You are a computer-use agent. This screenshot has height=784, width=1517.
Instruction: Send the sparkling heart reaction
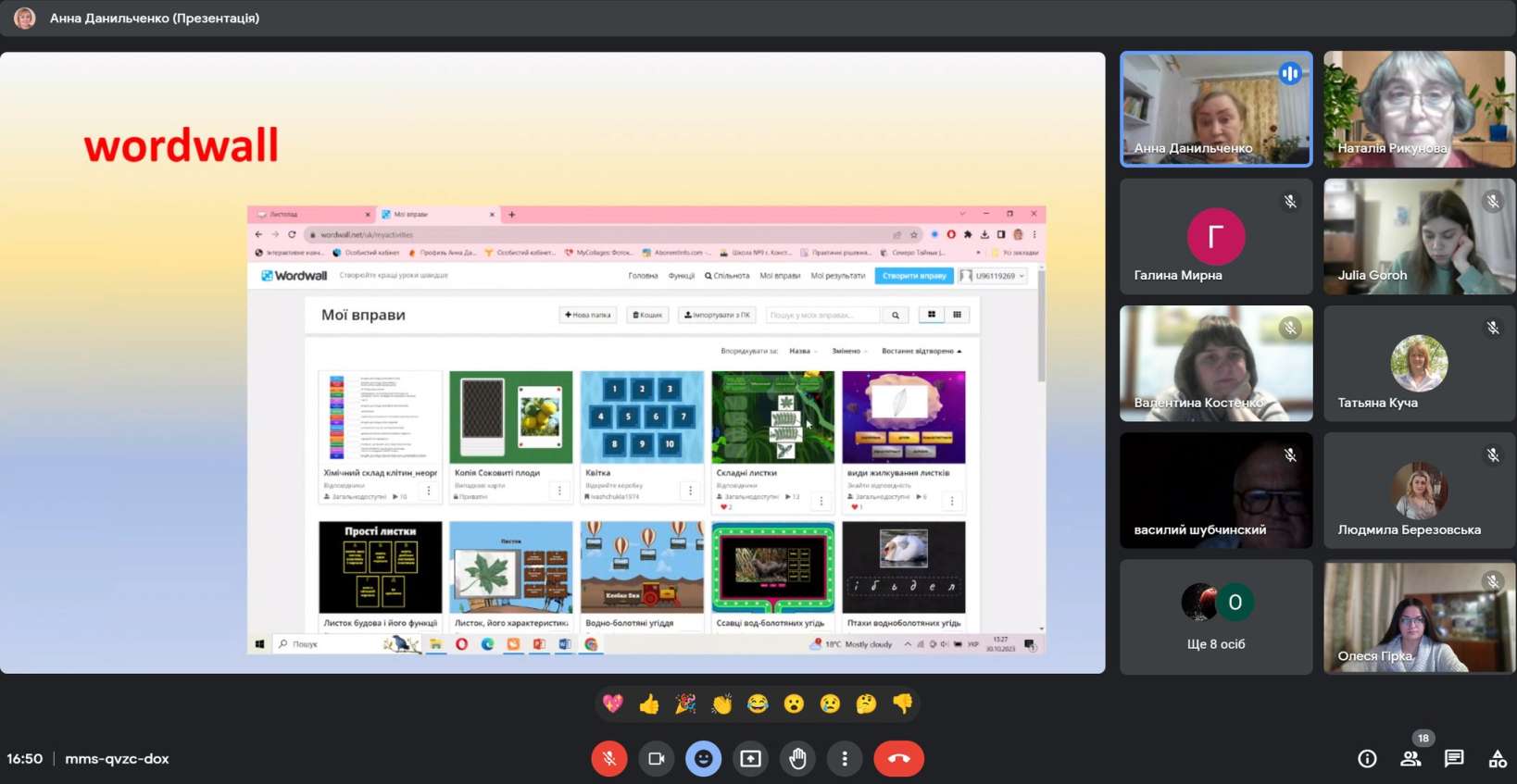[613, 703]
